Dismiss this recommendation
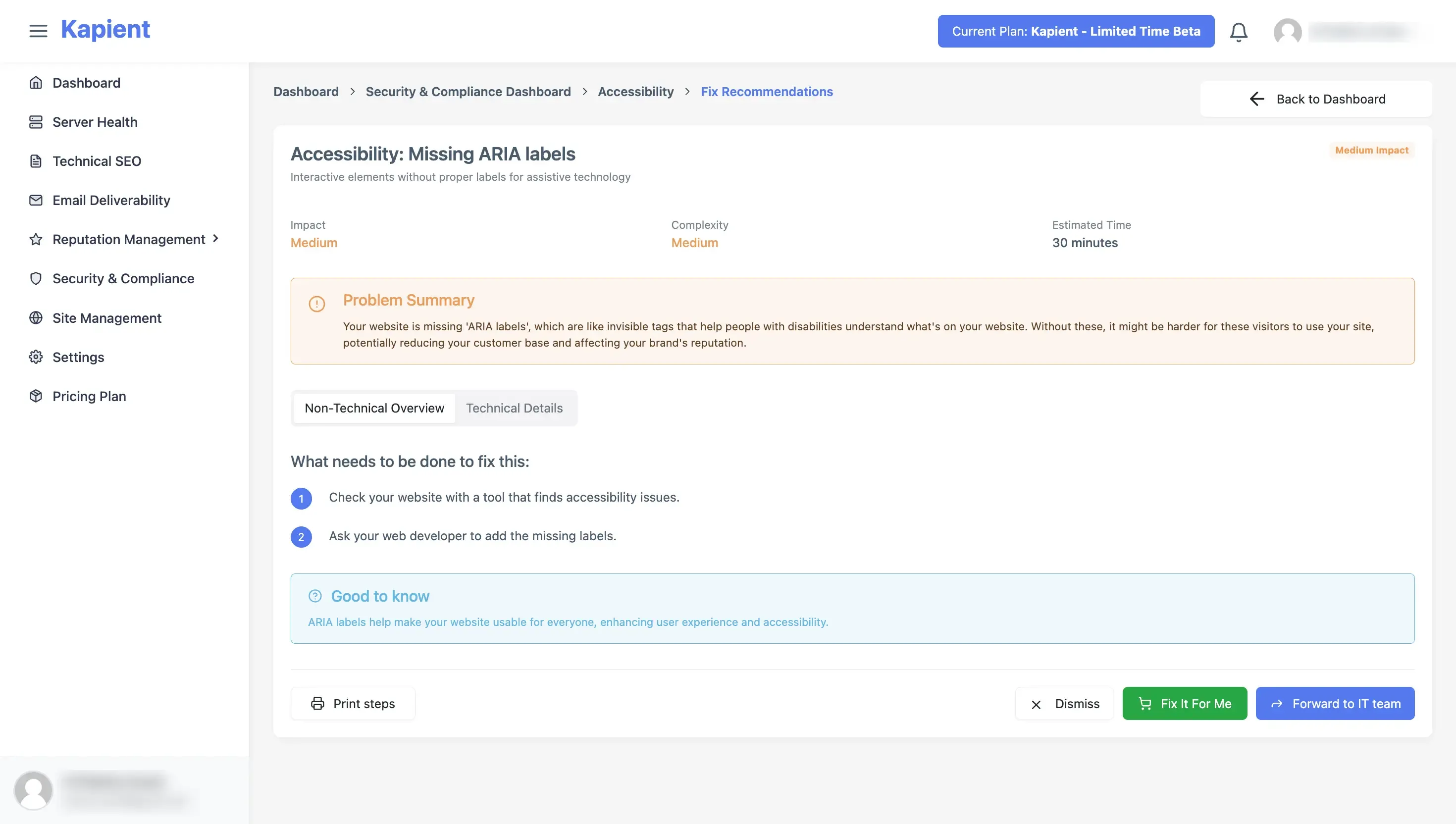 [x=1064, y=703]
